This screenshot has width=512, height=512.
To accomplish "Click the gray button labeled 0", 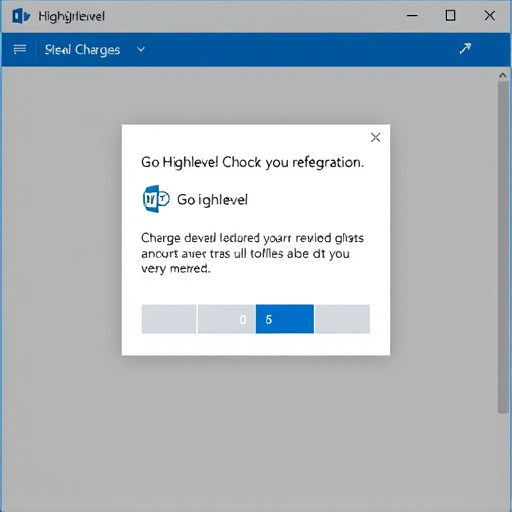I will pyautogui.click(x=227, y=319).
